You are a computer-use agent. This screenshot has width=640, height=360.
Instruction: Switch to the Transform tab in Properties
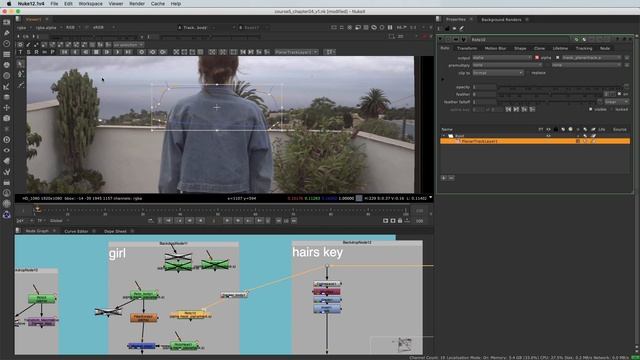click(x=467, y=48)
